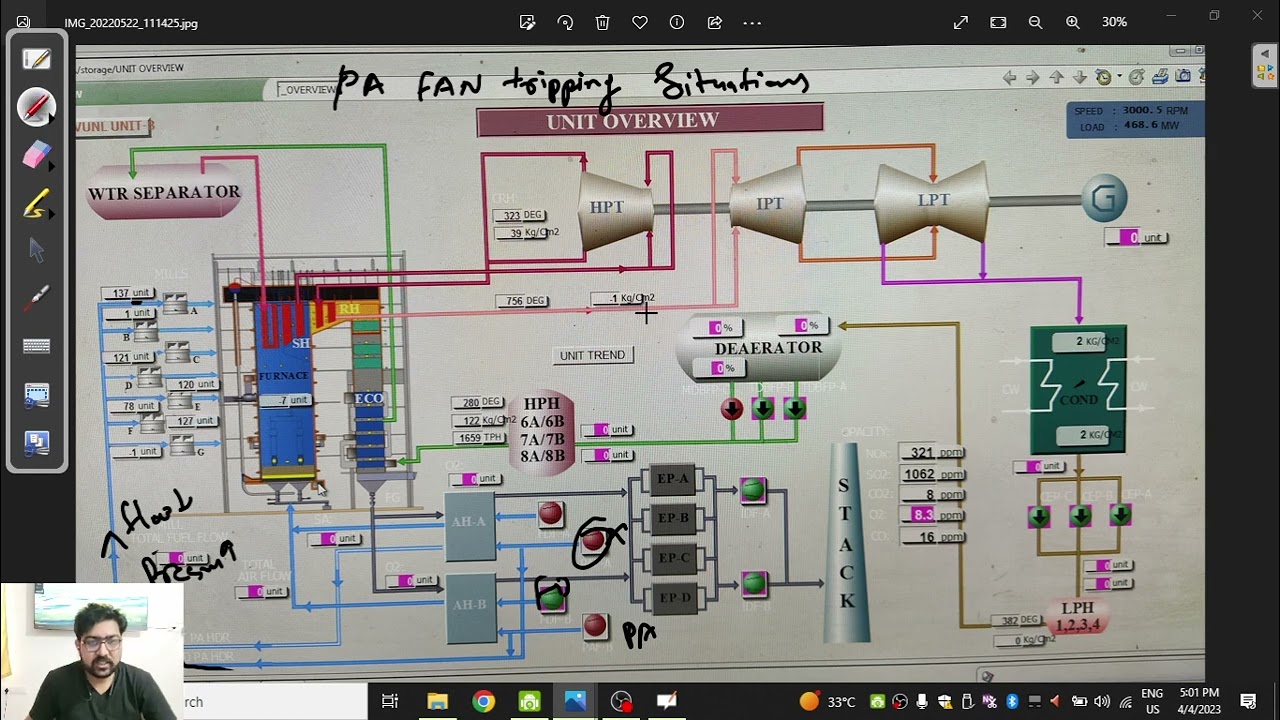
Task: Click the EP-C precipitator box
Action: click(x=673, y=558)
